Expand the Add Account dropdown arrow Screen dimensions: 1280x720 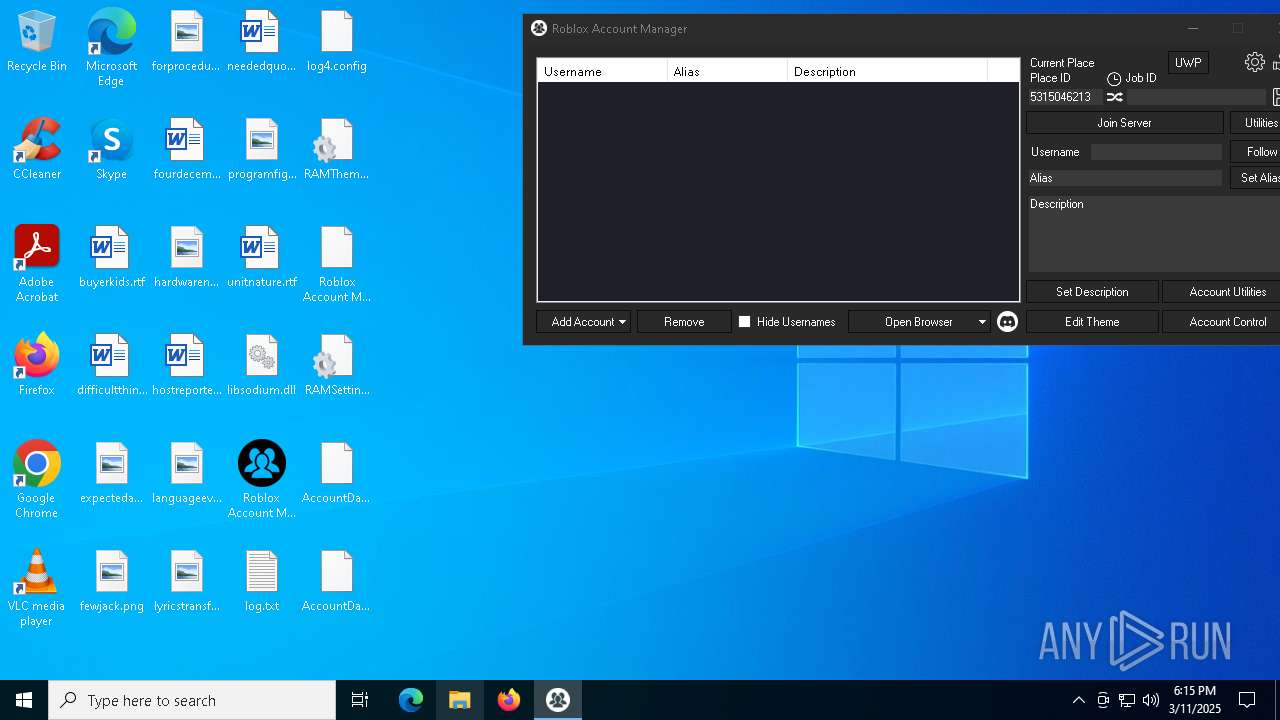pyautogui.click(x=622, y=322)
